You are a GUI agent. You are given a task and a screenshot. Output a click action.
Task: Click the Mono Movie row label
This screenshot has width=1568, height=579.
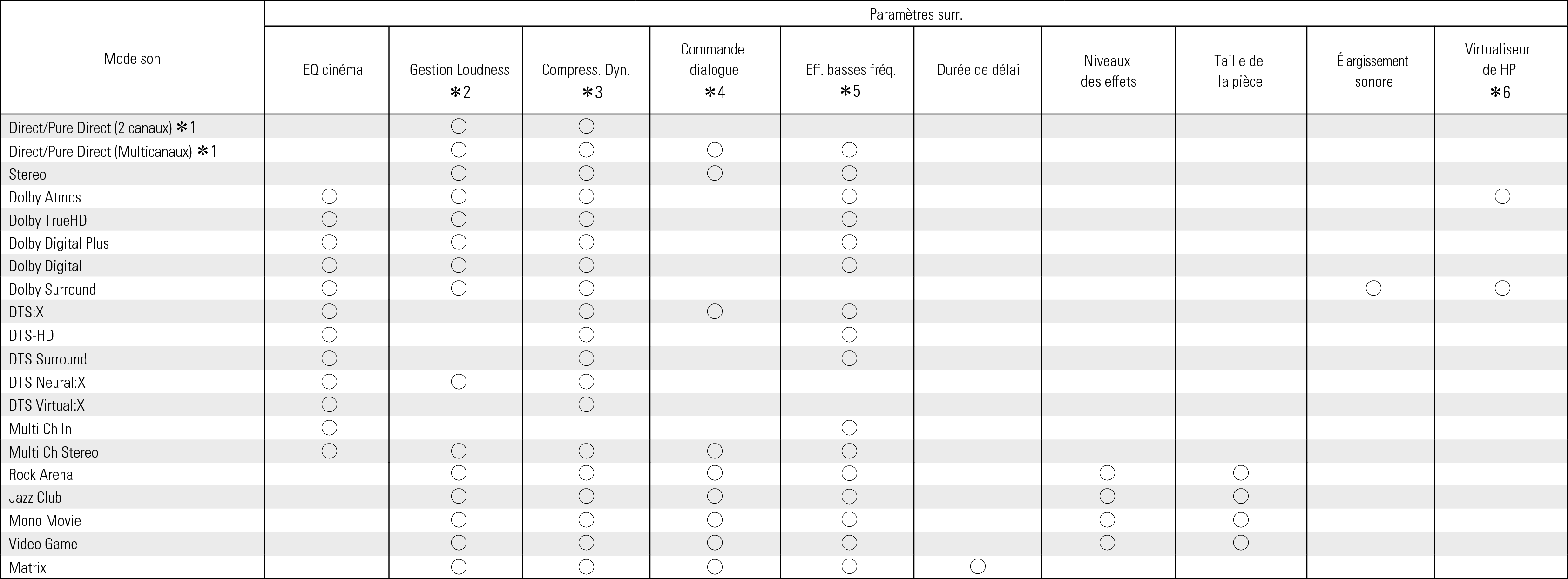(44, 520)
